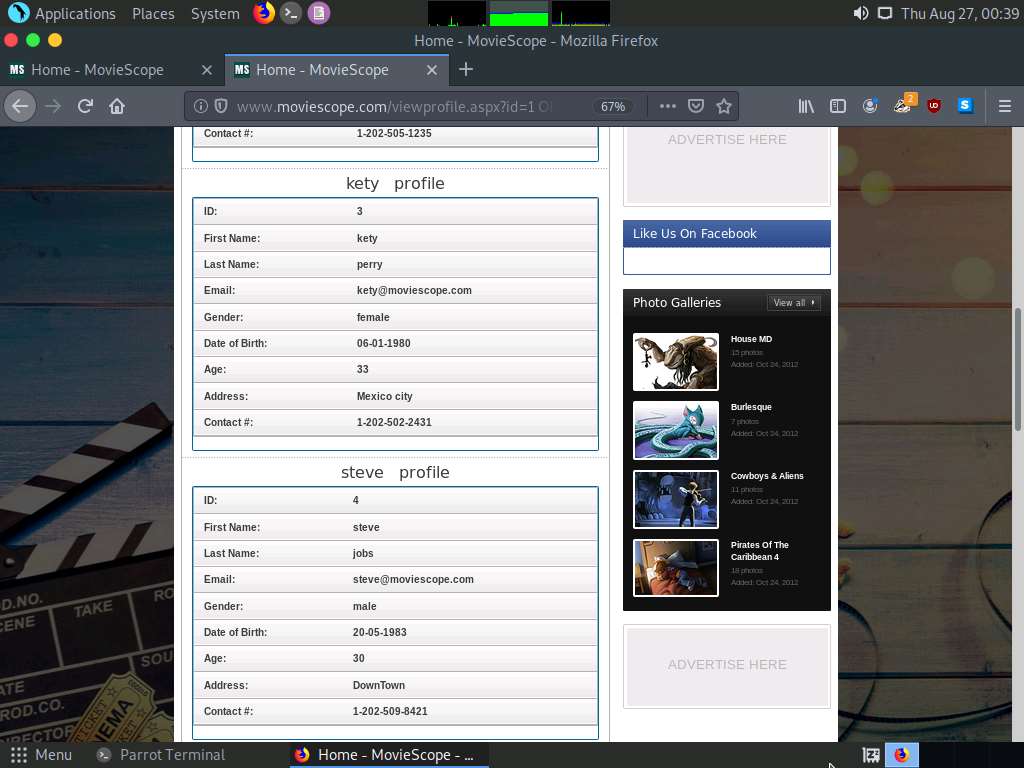
Task: Click the View all galleries button
Action: click(793, 302)
